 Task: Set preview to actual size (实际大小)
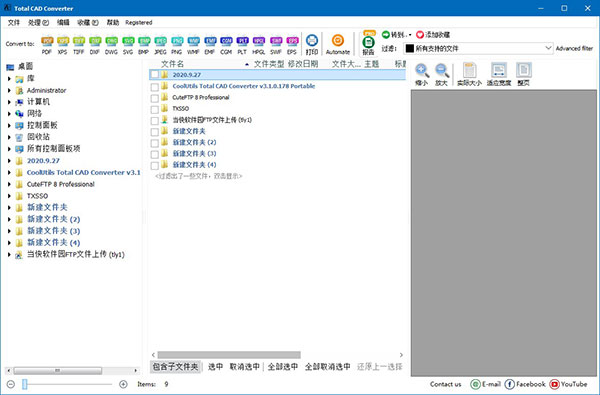pos(469,75)
